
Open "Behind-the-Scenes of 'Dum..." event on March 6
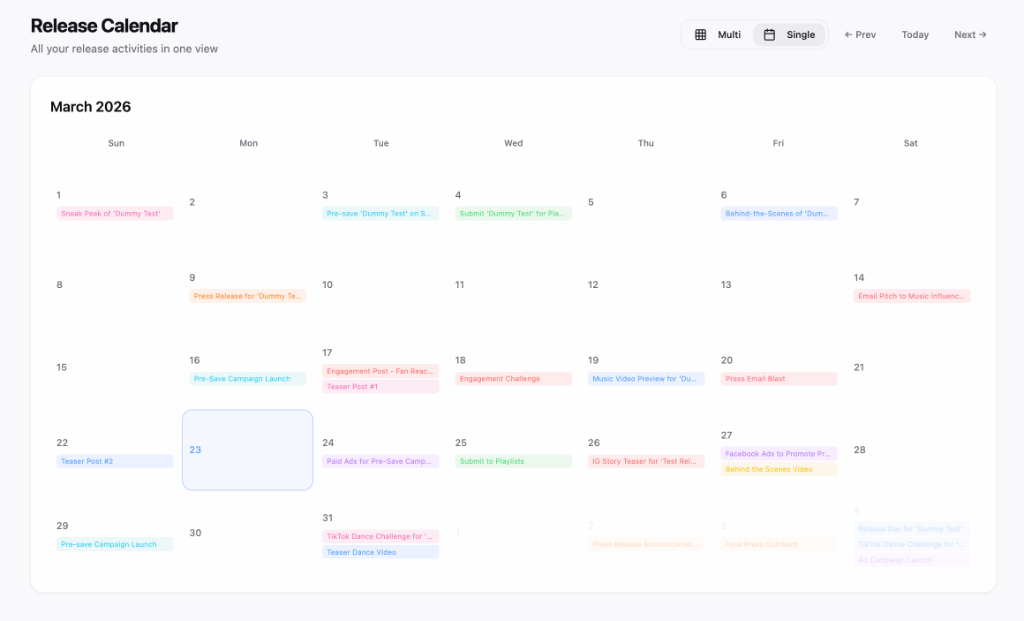pos(779,214)
